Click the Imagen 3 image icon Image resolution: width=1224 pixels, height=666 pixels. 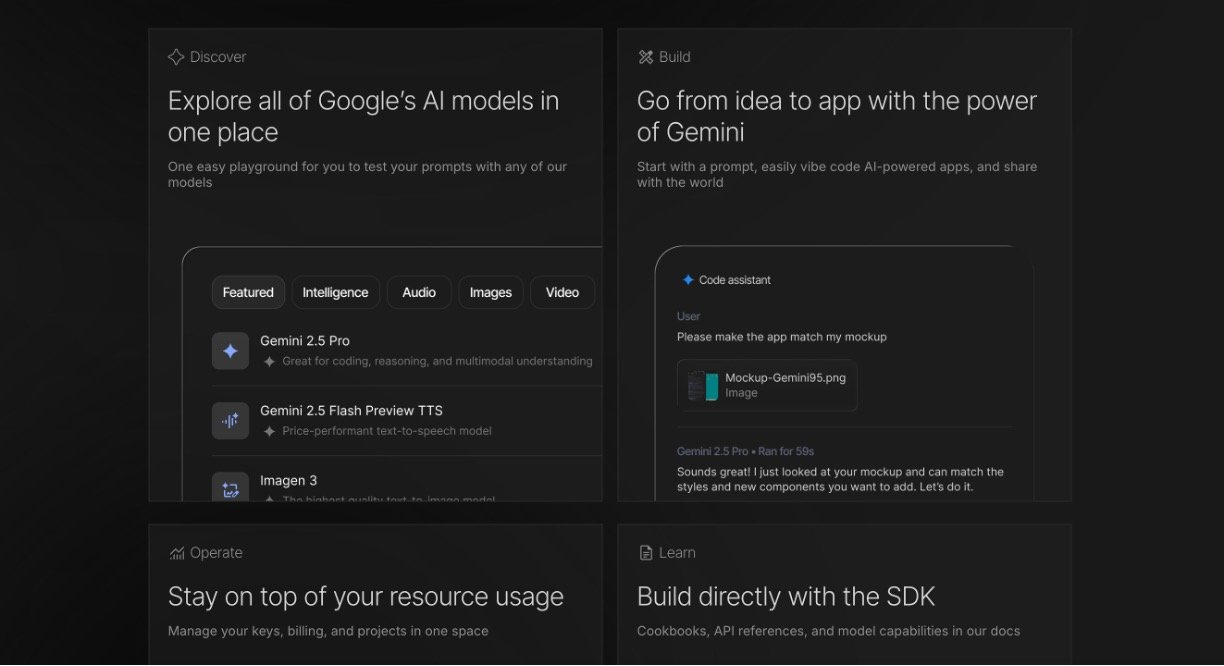pos(230,489)
